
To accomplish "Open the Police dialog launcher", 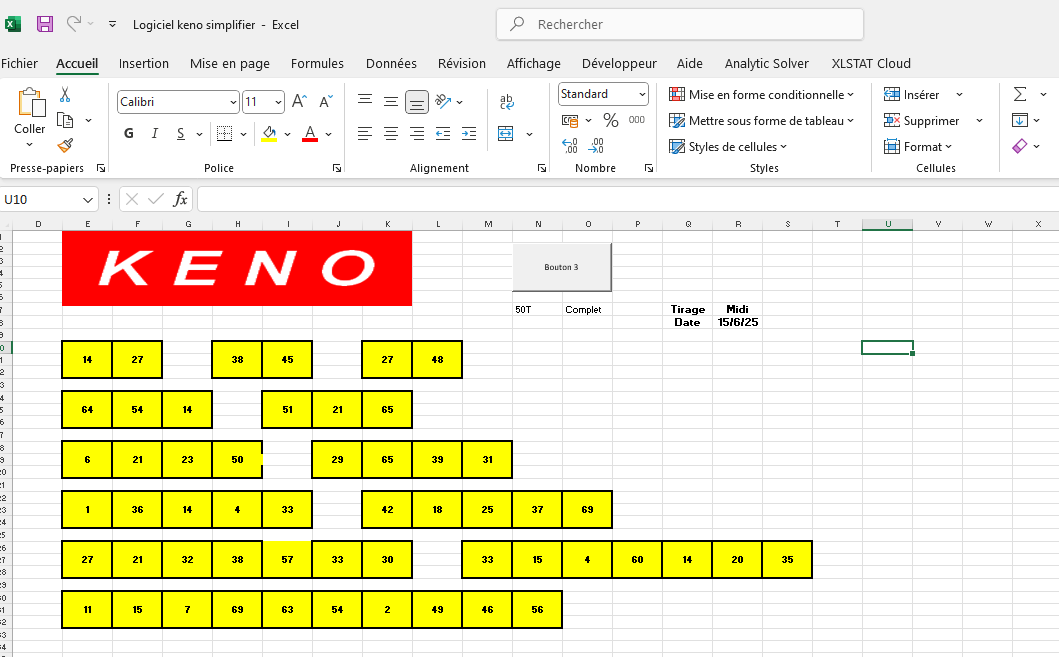I will (x=337, y=168).
